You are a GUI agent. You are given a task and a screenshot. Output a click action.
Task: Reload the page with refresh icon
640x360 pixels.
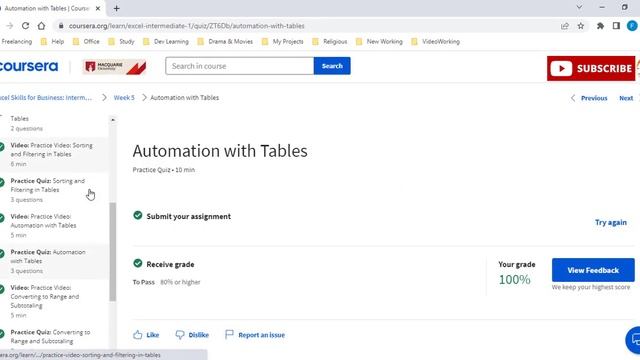coord(25,26)
